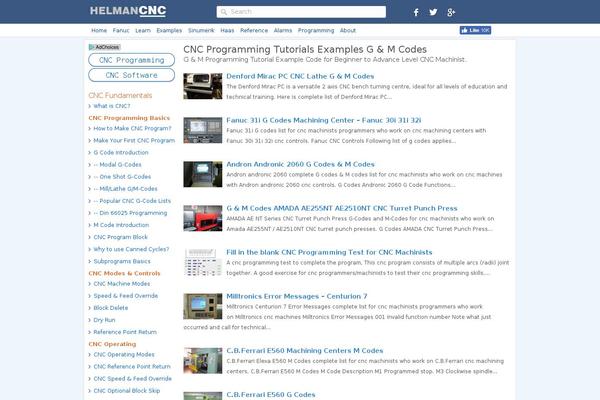The height and width of the screenshot is (400, 600).
Task: Click the search magnifier icon
Action: click(x=224, y=12)
